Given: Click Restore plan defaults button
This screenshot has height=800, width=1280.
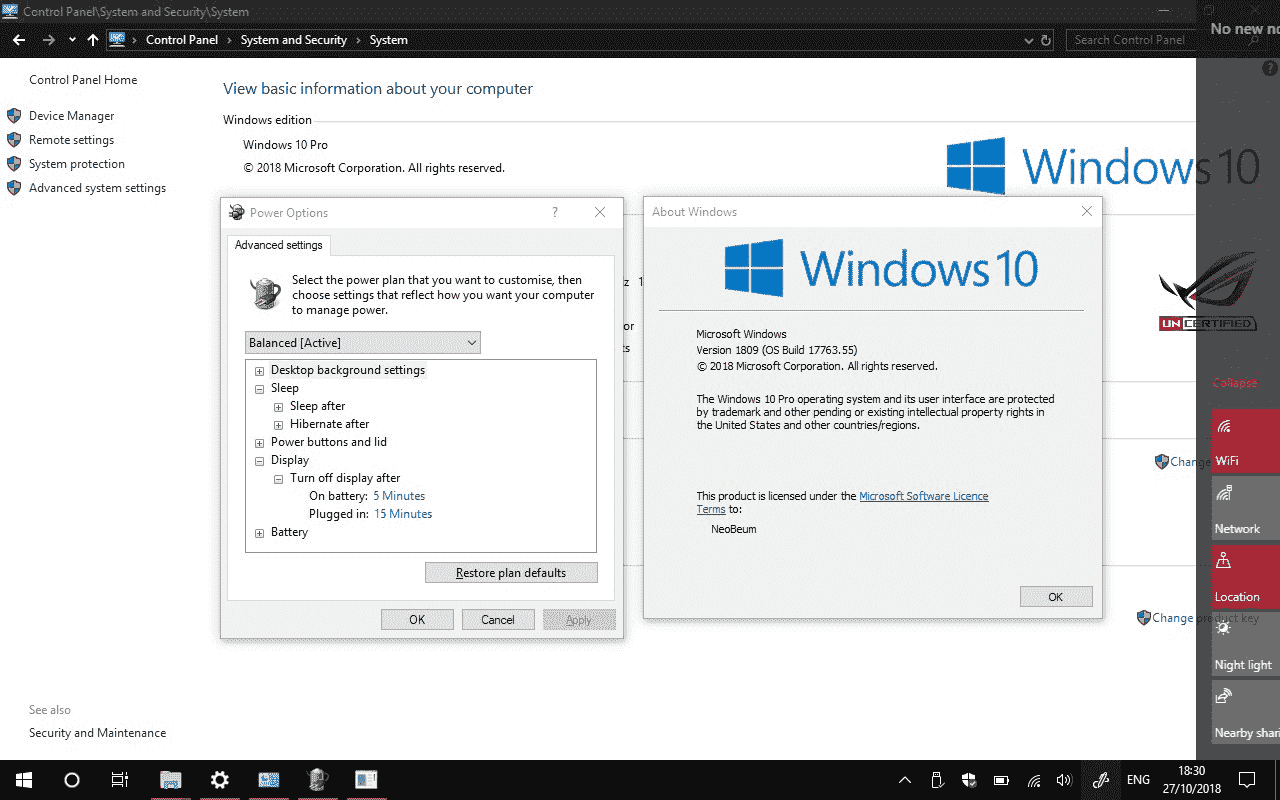Looking at the screenshot, I should pos(511,573).
